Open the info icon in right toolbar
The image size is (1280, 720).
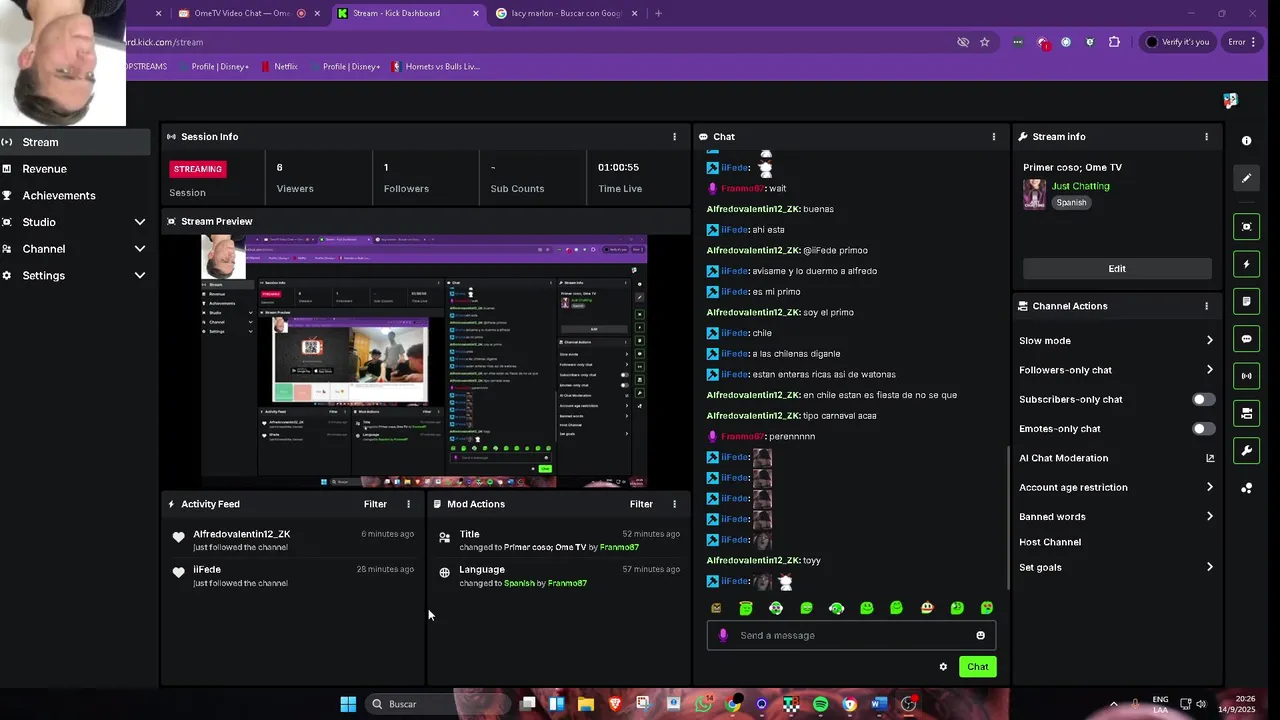tap(1246, 141)
